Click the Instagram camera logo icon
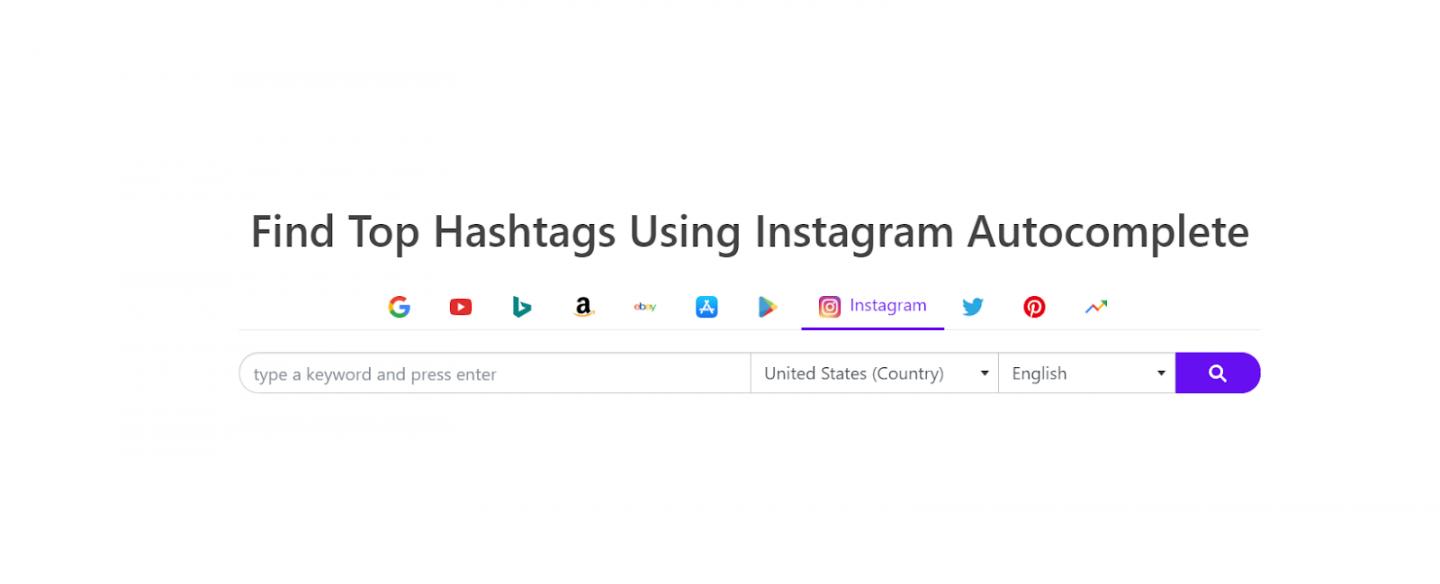Screen dimensions: 1440x584 point(829,307)
